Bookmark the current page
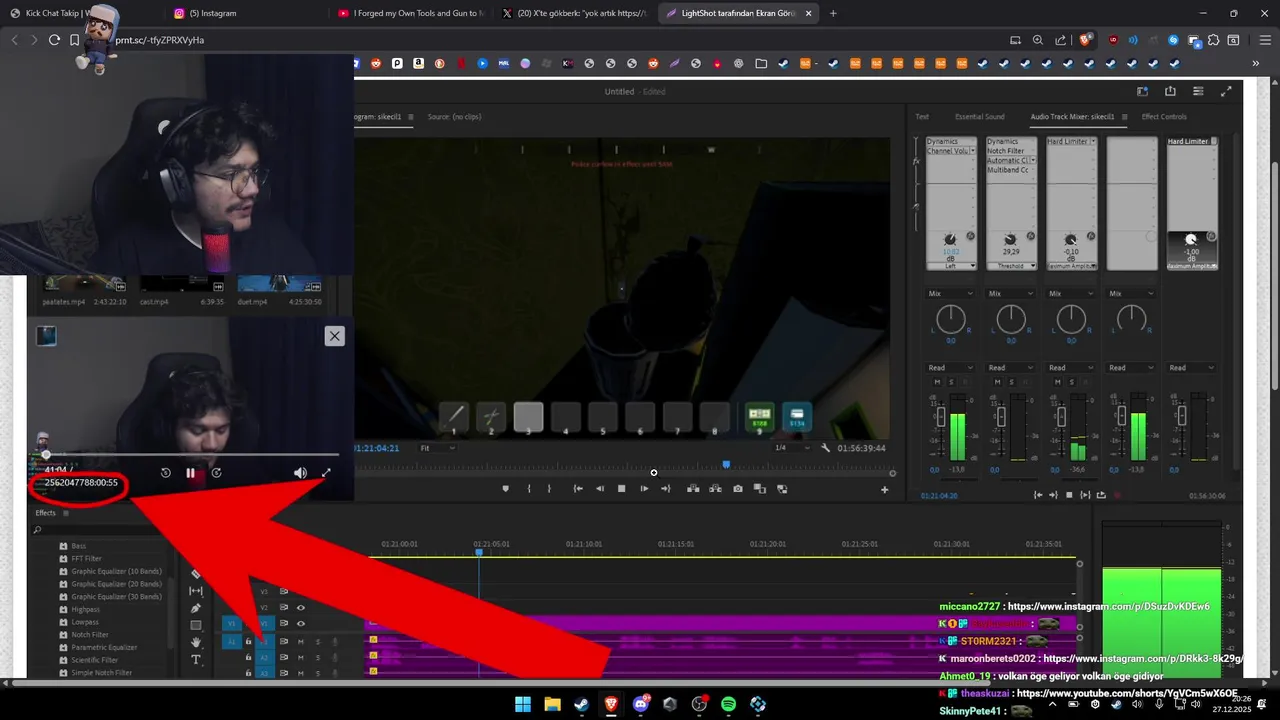1280x720 pixels. point(74,40)
